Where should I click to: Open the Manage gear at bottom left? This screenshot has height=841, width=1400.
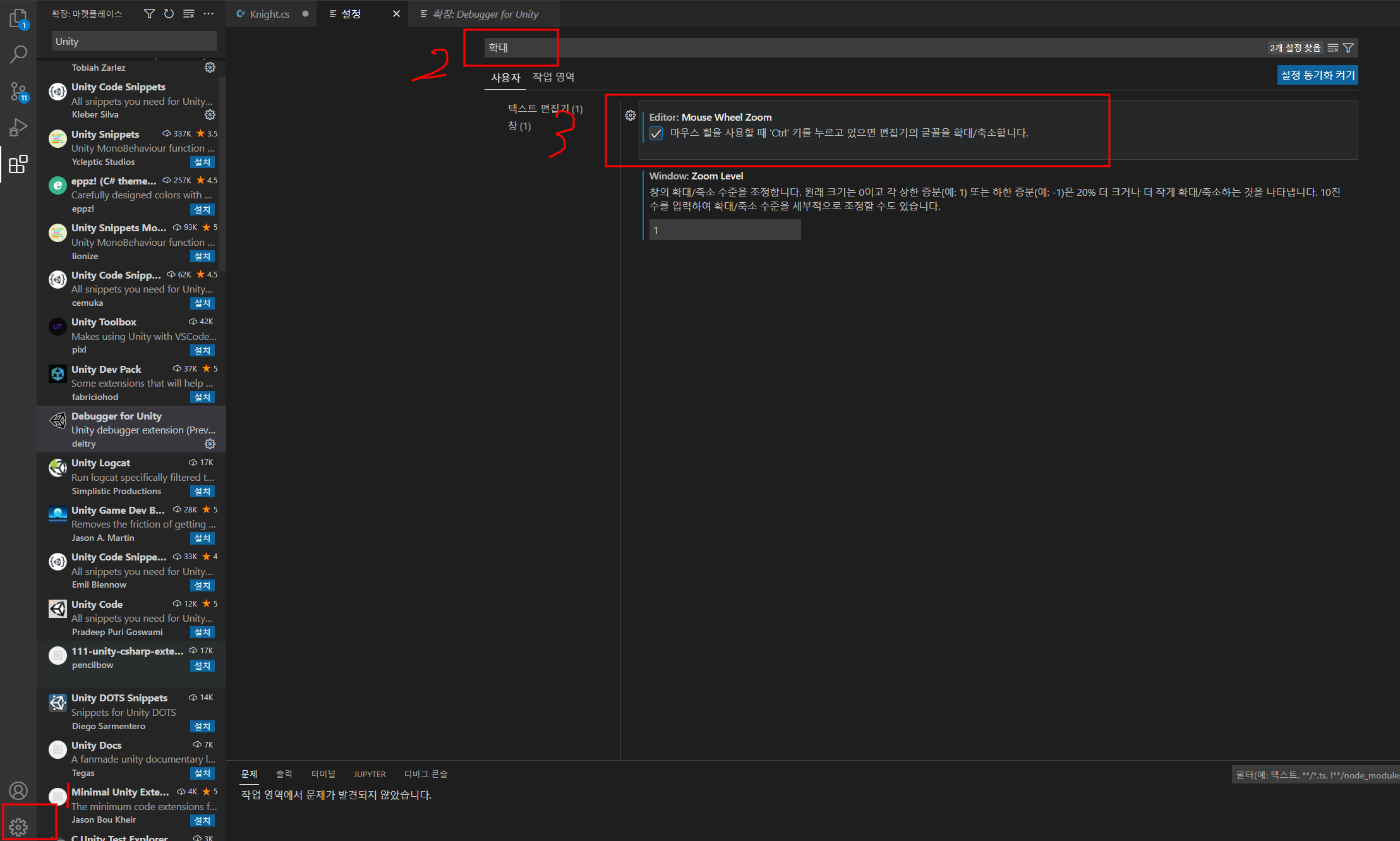click(18, 826)
